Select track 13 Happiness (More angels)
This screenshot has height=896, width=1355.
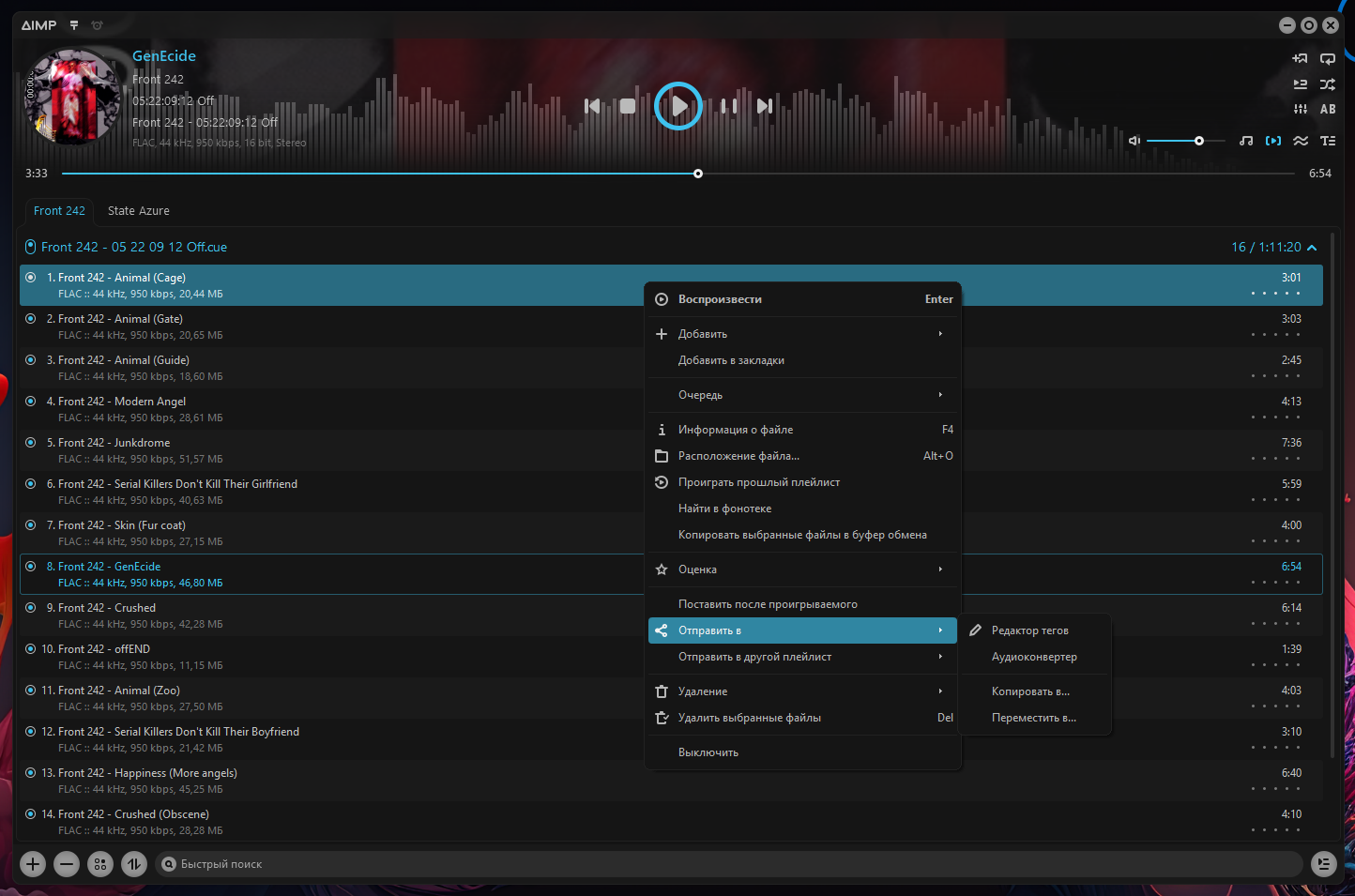pos(671,781)
